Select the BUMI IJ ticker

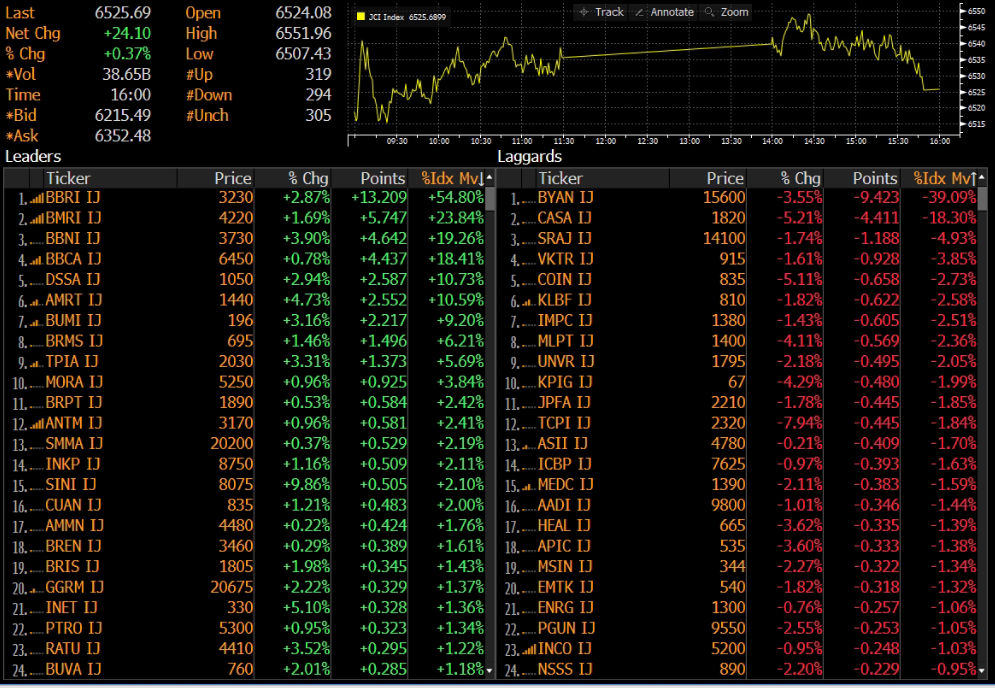click(x=73, y=321)
